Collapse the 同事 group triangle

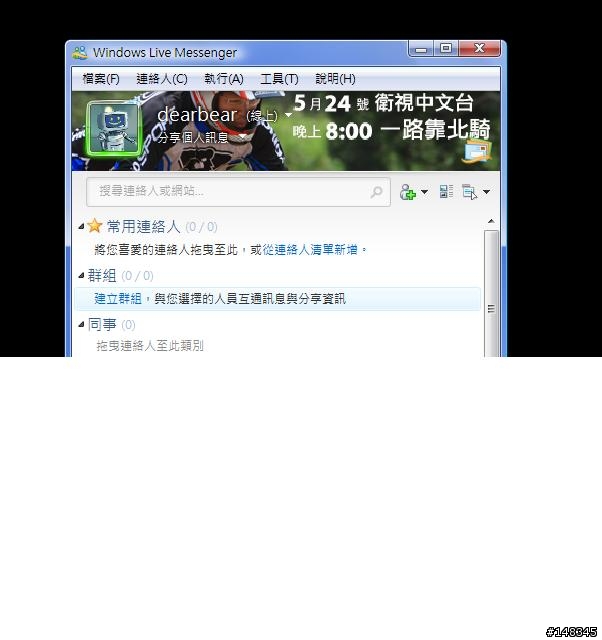[81, 324]
